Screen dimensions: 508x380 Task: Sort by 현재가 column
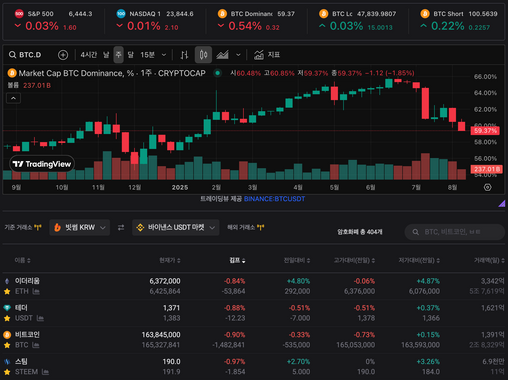170,260
